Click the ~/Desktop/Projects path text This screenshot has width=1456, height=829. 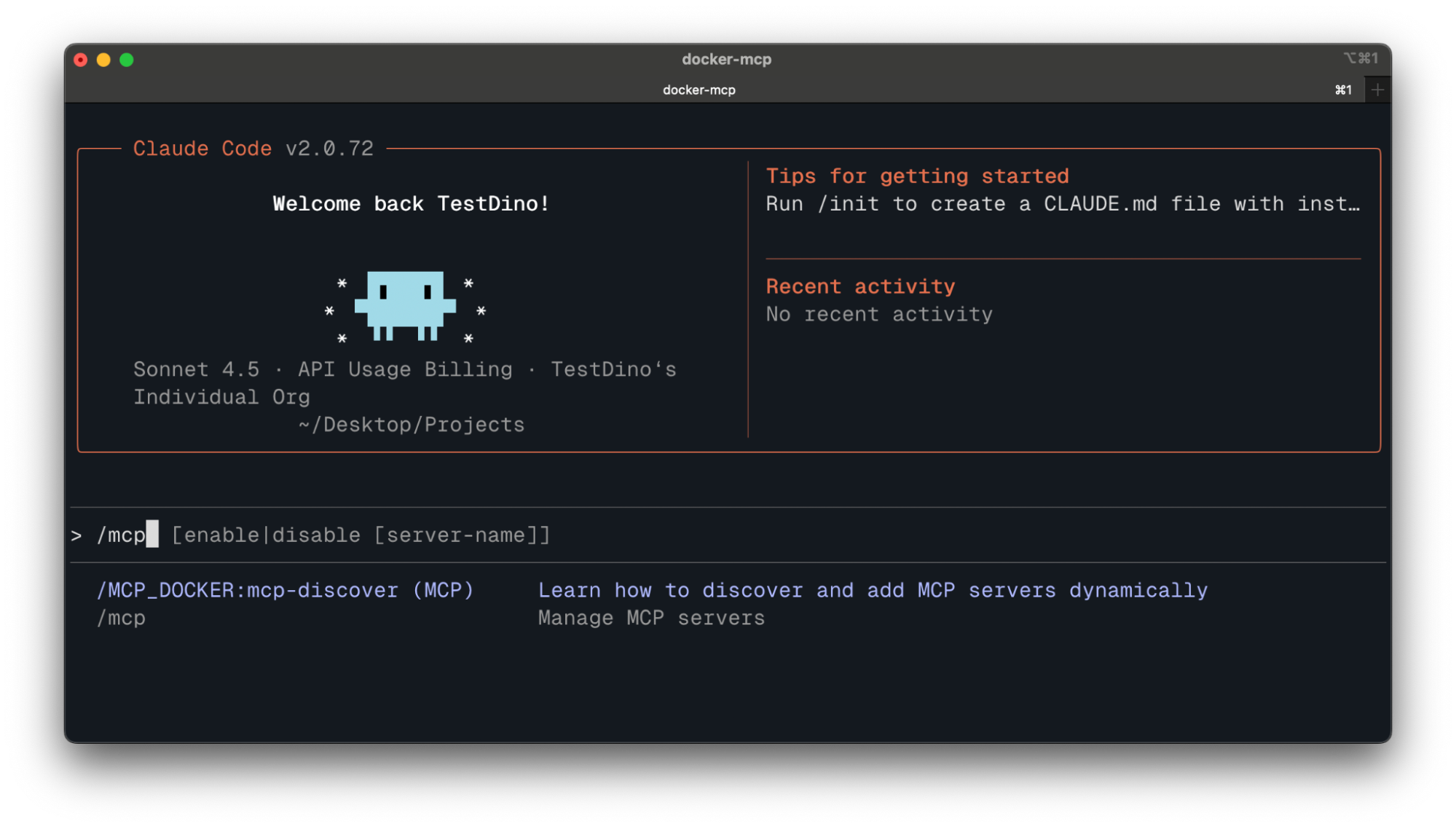pyautogui.click(x=412, y=424)
